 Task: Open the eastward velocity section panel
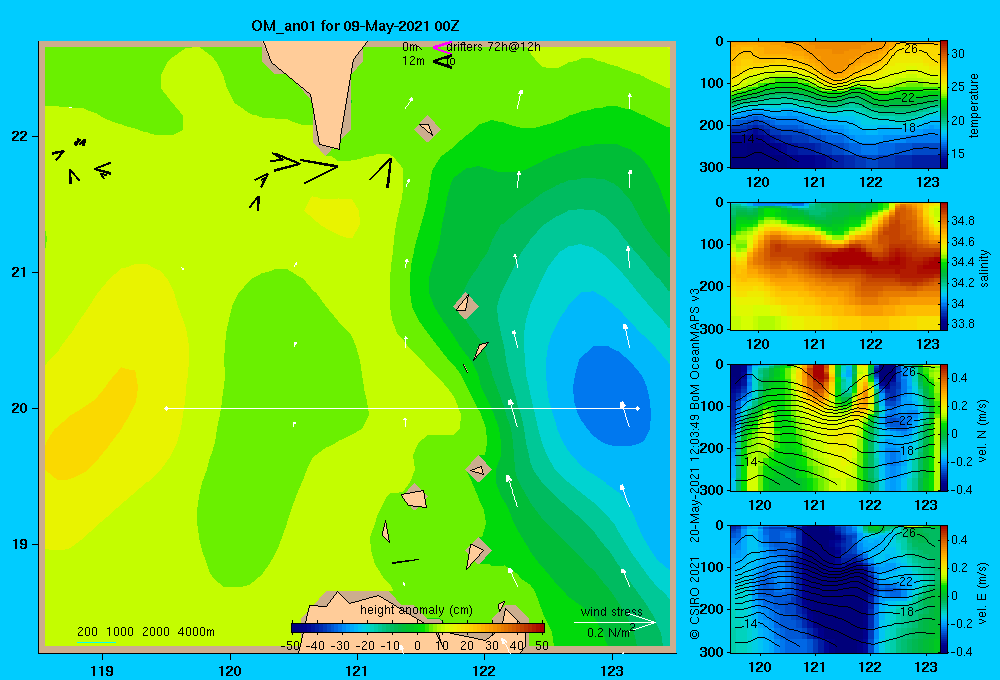[x=834, y=589]
